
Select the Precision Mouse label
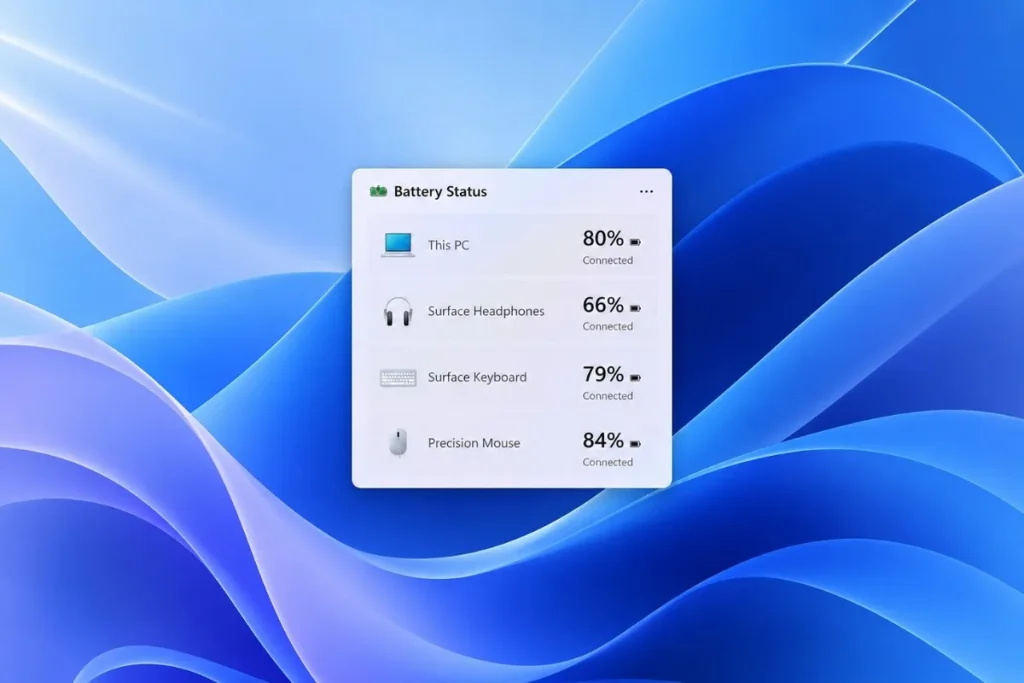[x=473, y=443]
